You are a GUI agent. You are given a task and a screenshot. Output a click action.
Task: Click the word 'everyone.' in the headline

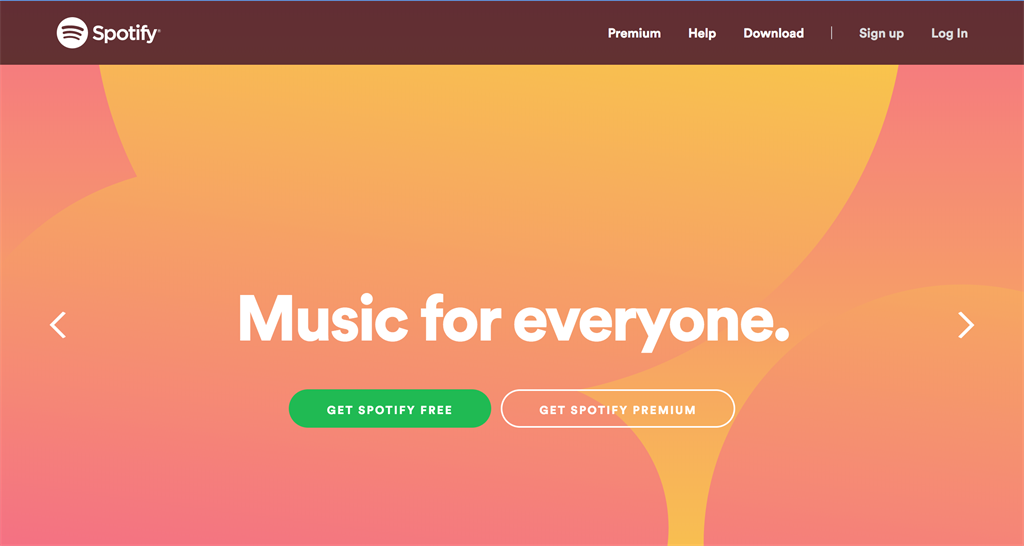(x=651, y=323)
